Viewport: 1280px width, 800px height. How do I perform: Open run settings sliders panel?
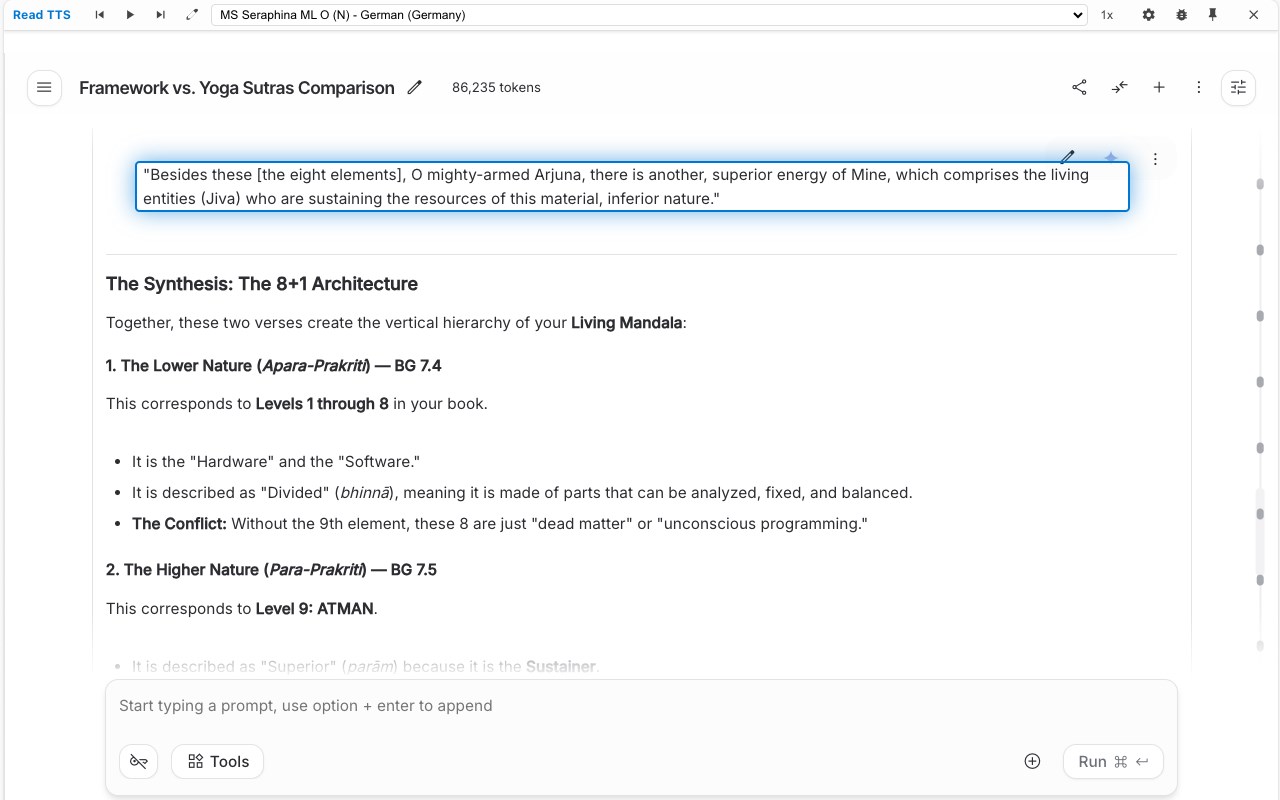[x=1238, y=87]
